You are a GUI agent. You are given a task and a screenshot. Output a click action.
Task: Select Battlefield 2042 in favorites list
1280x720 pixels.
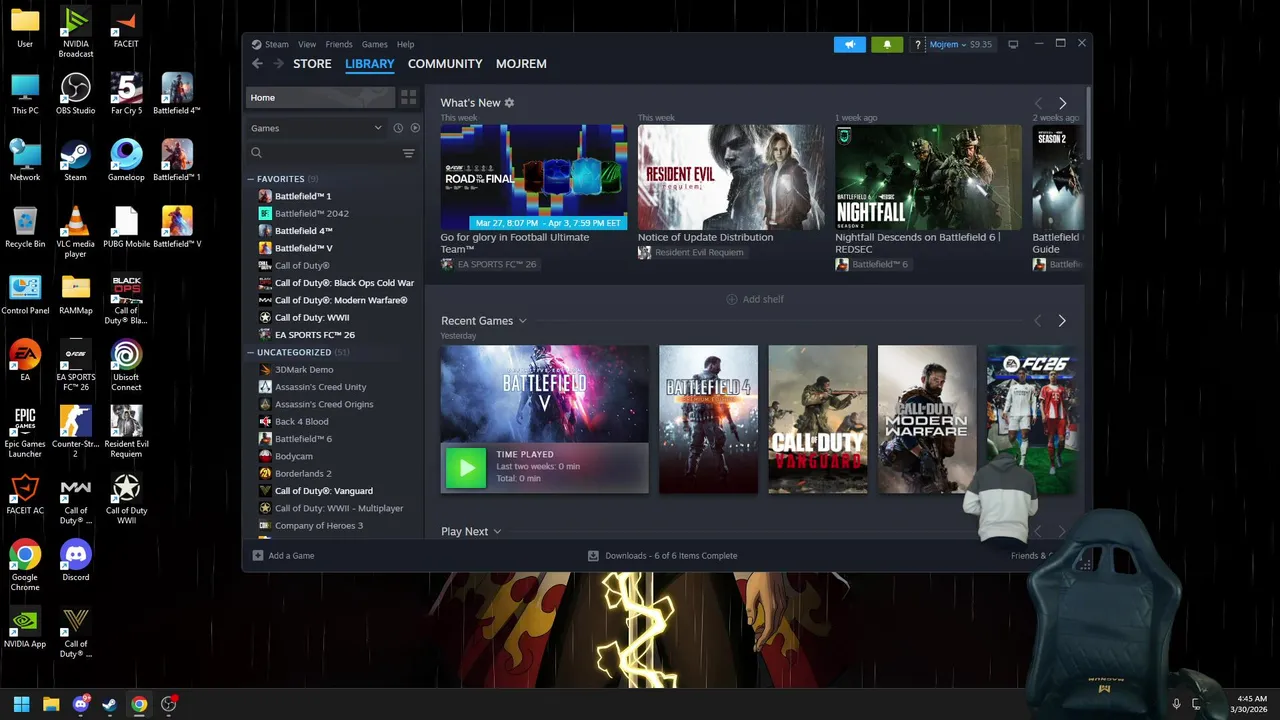point(312,213)
